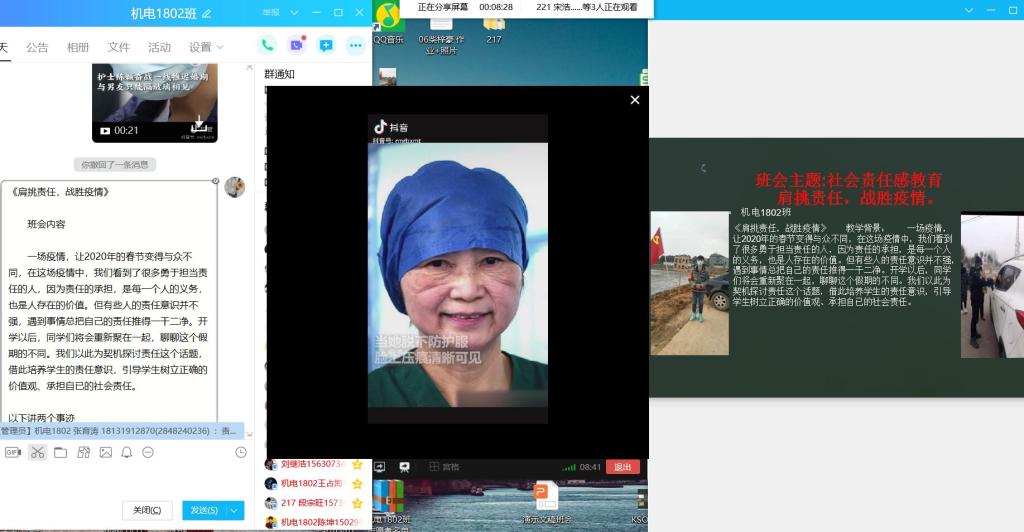Switch to the 文件 tab

119,47
